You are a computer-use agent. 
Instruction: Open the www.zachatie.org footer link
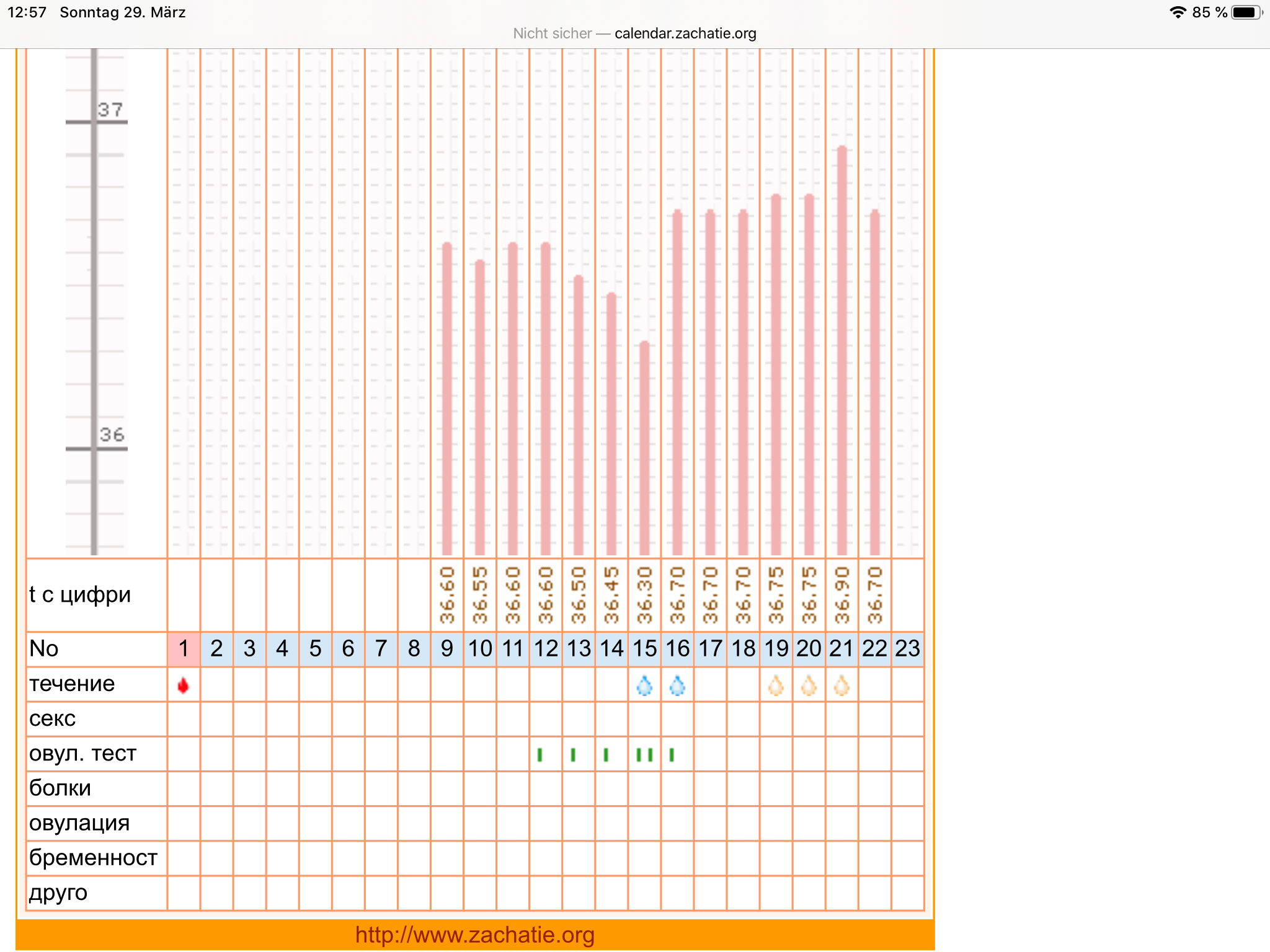click(x=474, y=935)
